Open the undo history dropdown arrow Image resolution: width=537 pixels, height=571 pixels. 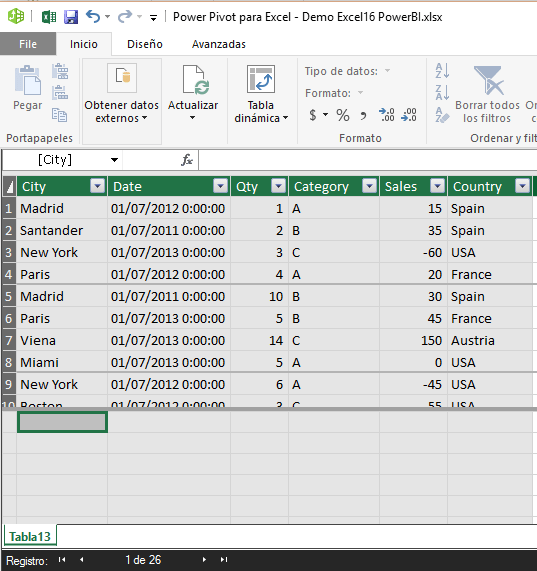[x=107, y=17]
